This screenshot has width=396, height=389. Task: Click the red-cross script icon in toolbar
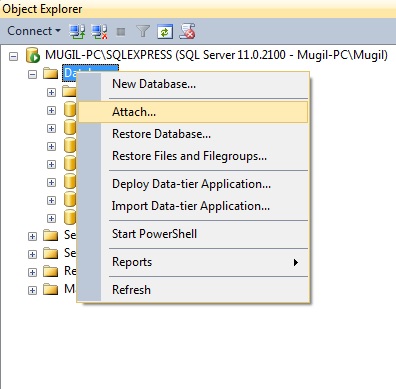(187, 31)
